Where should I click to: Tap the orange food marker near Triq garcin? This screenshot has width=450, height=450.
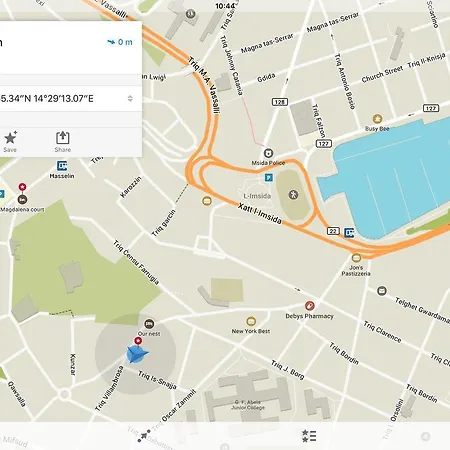tap(207, 201)
